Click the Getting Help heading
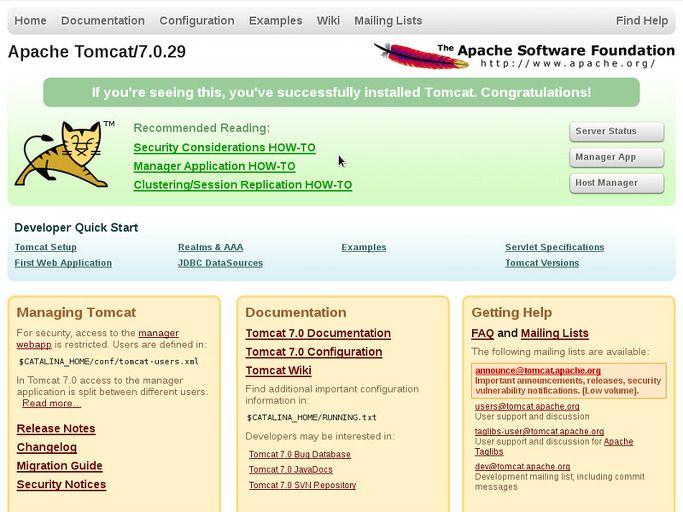683x512 pixels. (512, 312)
